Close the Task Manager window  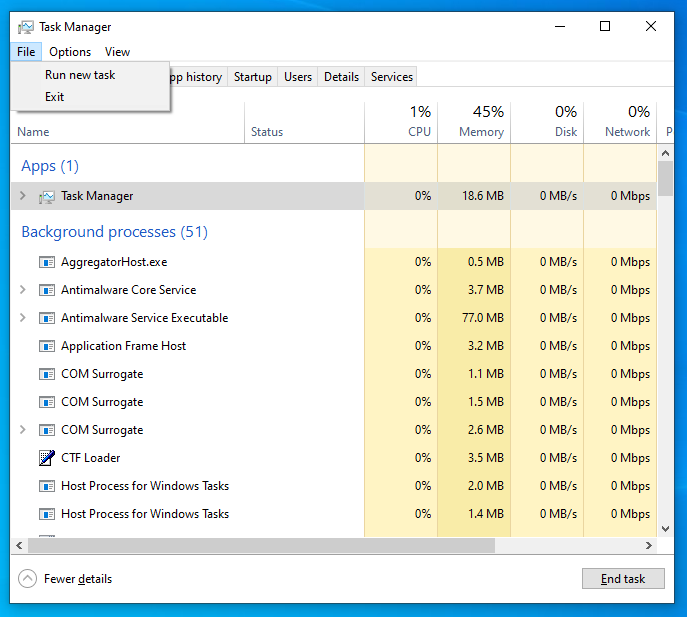coord(651,26)
